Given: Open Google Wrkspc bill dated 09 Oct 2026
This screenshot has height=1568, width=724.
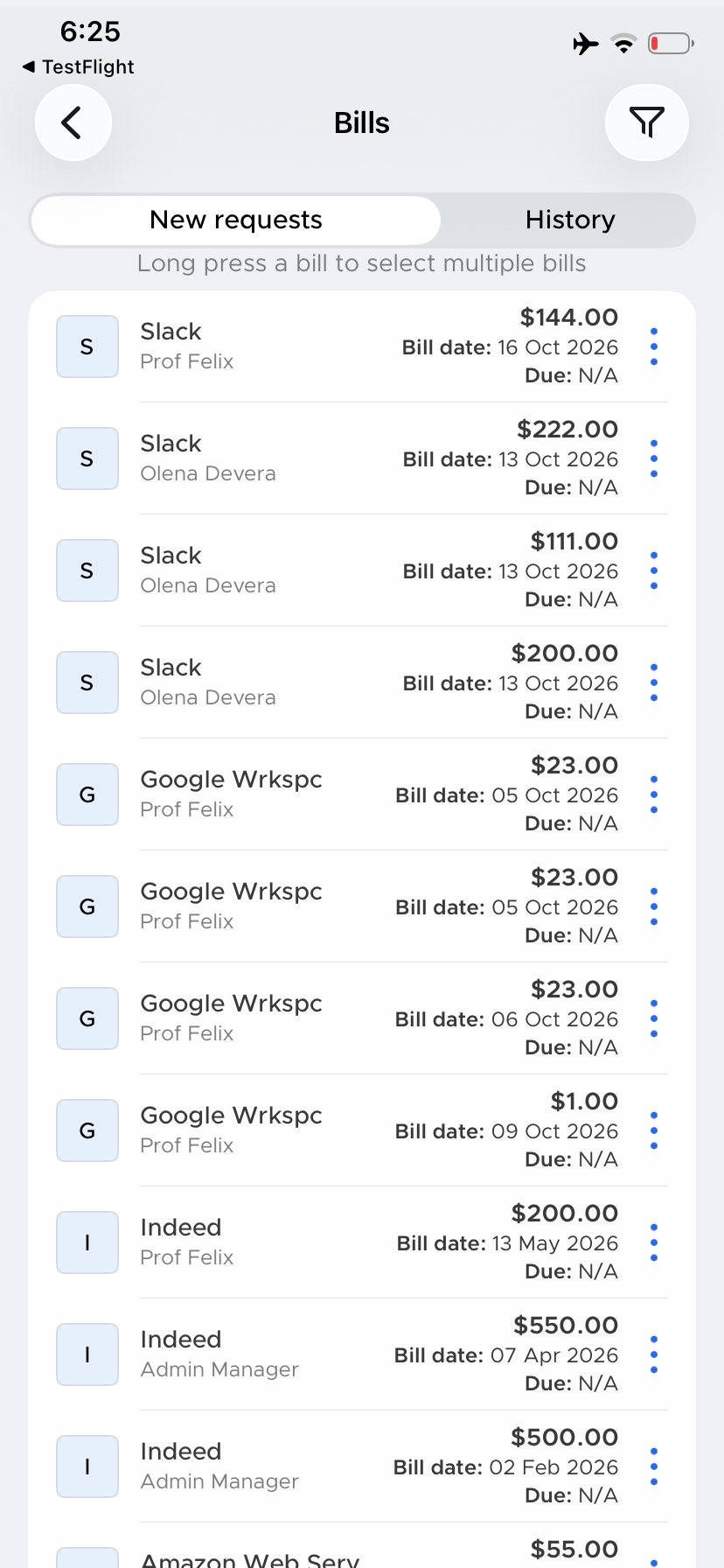Looking at the screenshot, I should 362,1130.
